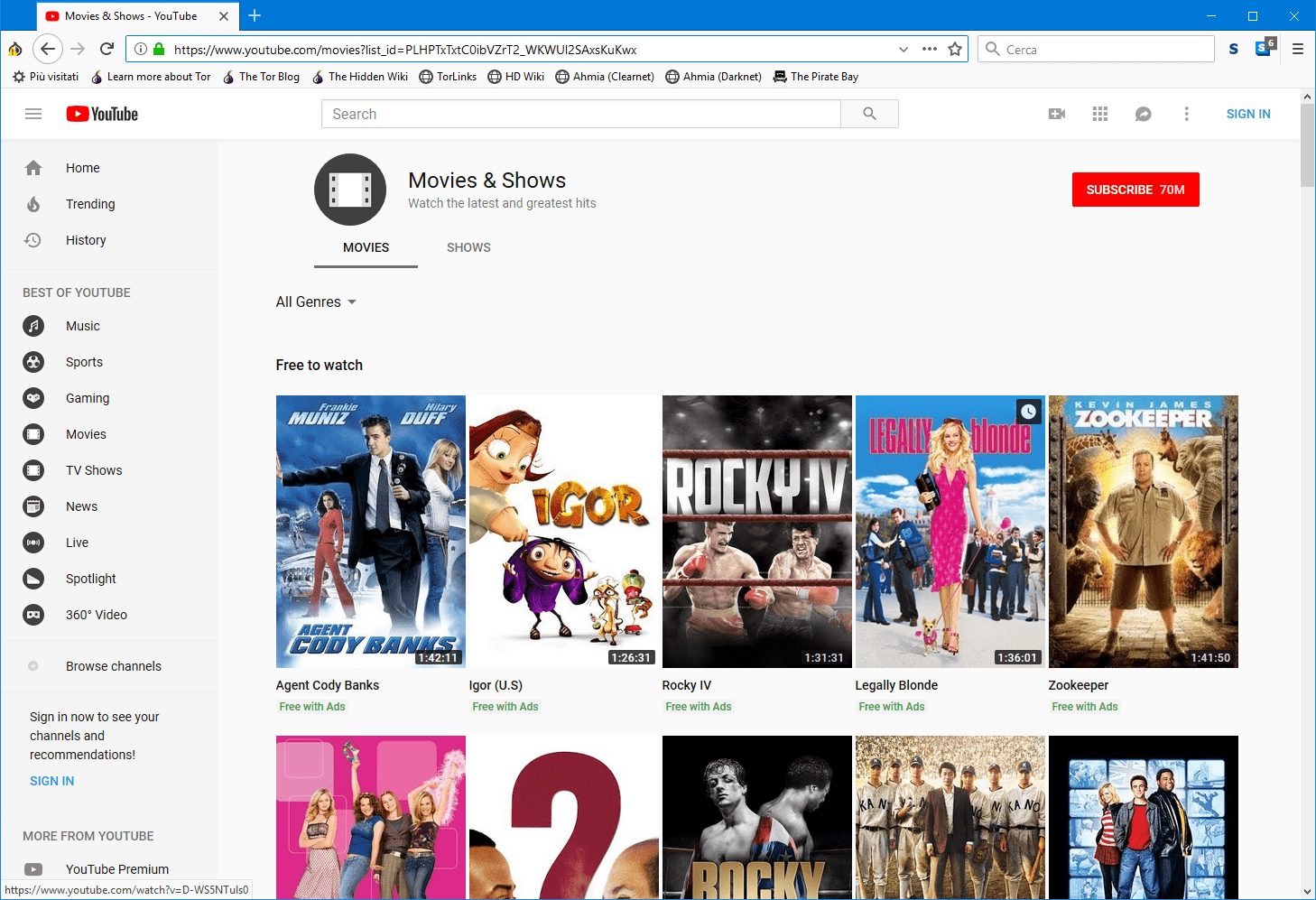
Task: Open the URL bar history dropdown arrow
Action: pos(903,50)
